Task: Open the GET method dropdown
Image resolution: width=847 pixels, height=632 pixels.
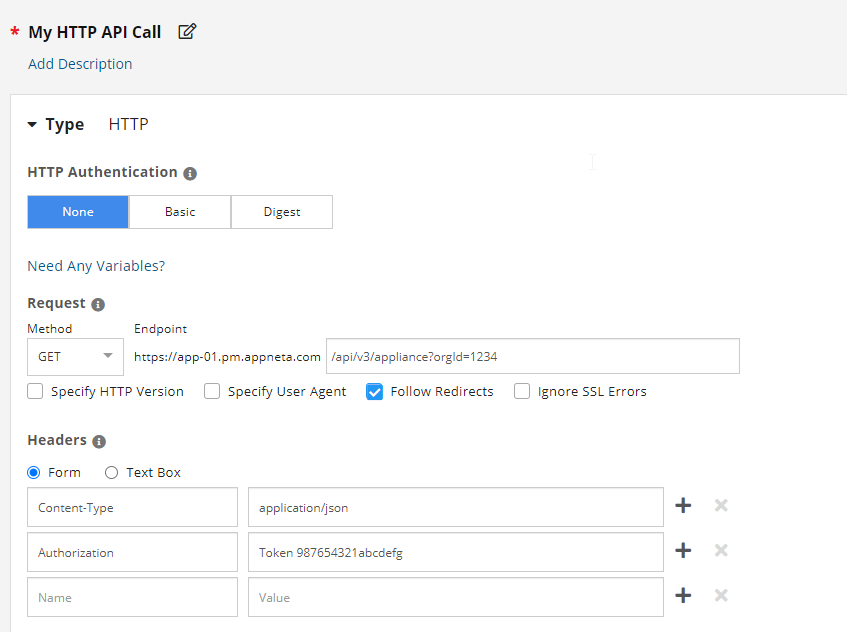Action: point(75,357)
